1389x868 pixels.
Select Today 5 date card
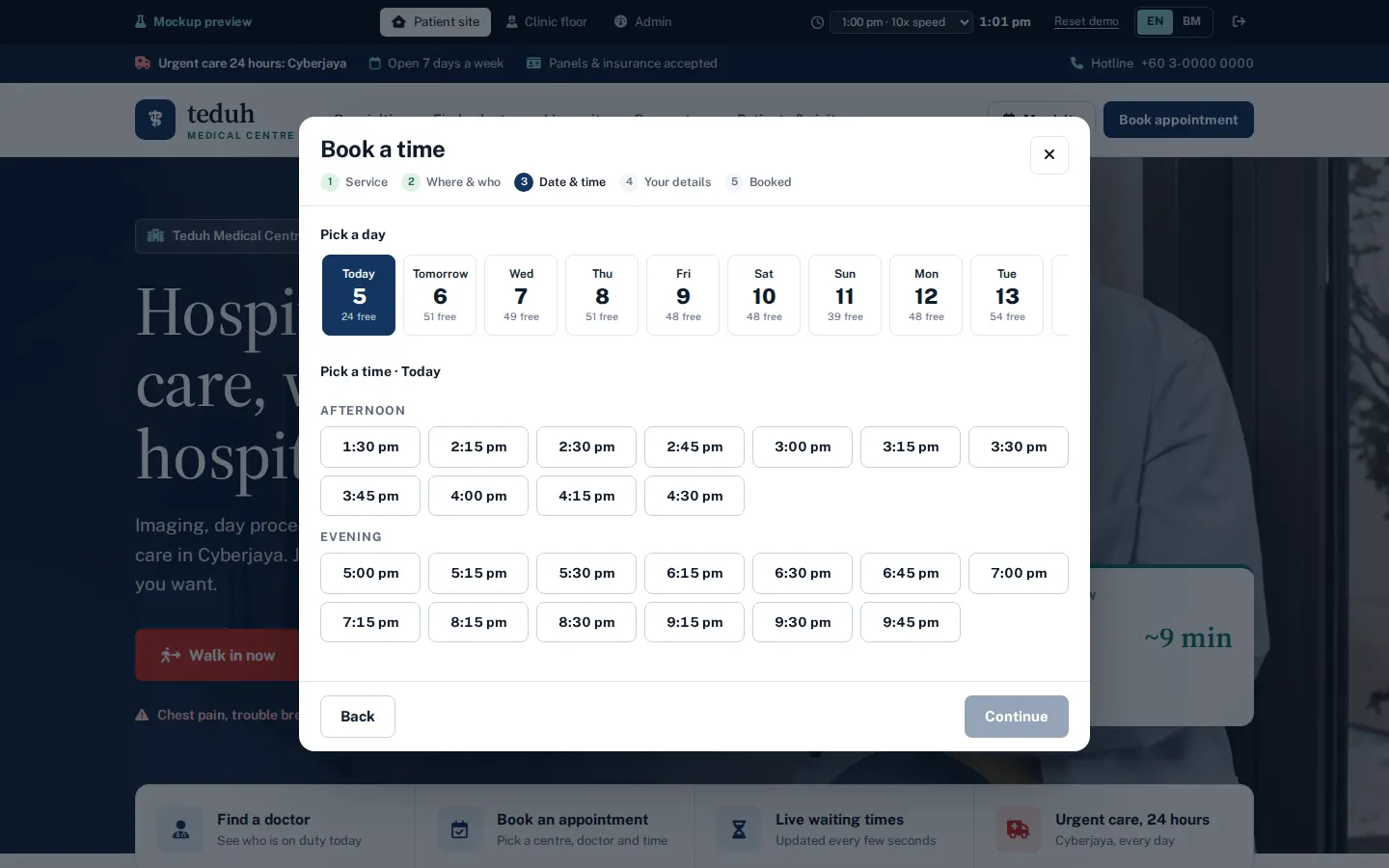point(359,295)
